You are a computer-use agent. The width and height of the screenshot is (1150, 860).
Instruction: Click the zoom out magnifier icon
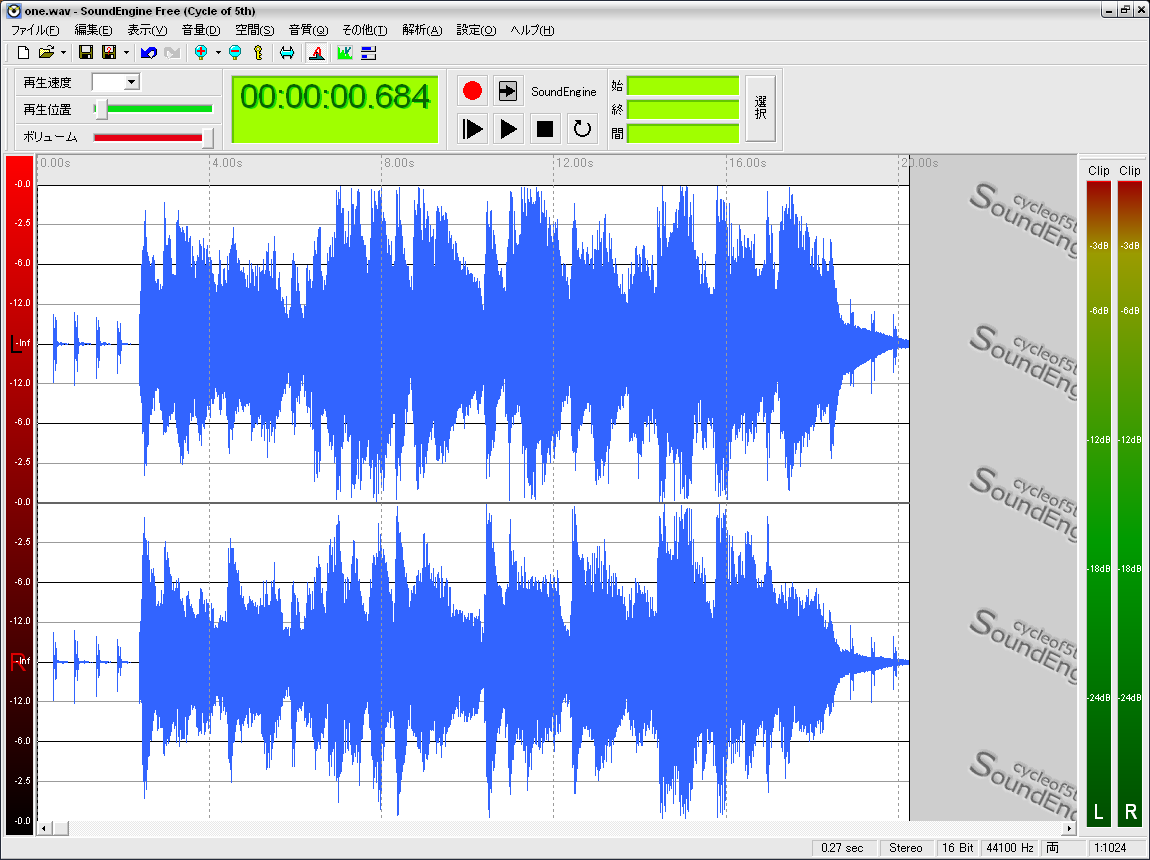[235, 52]
